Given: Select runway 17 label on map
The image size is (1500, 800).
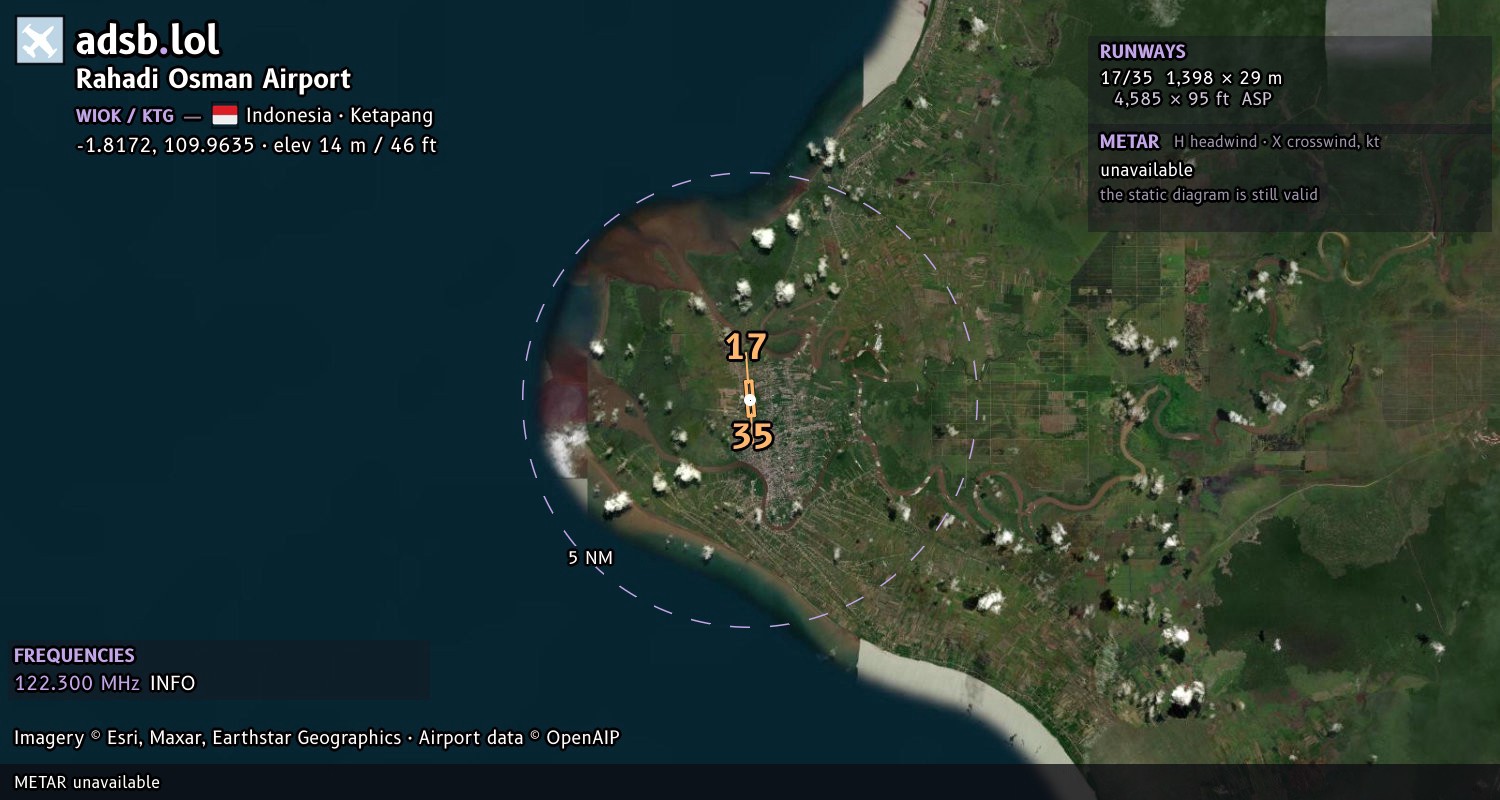Looking at the screenshot, I should coord(746,347).
